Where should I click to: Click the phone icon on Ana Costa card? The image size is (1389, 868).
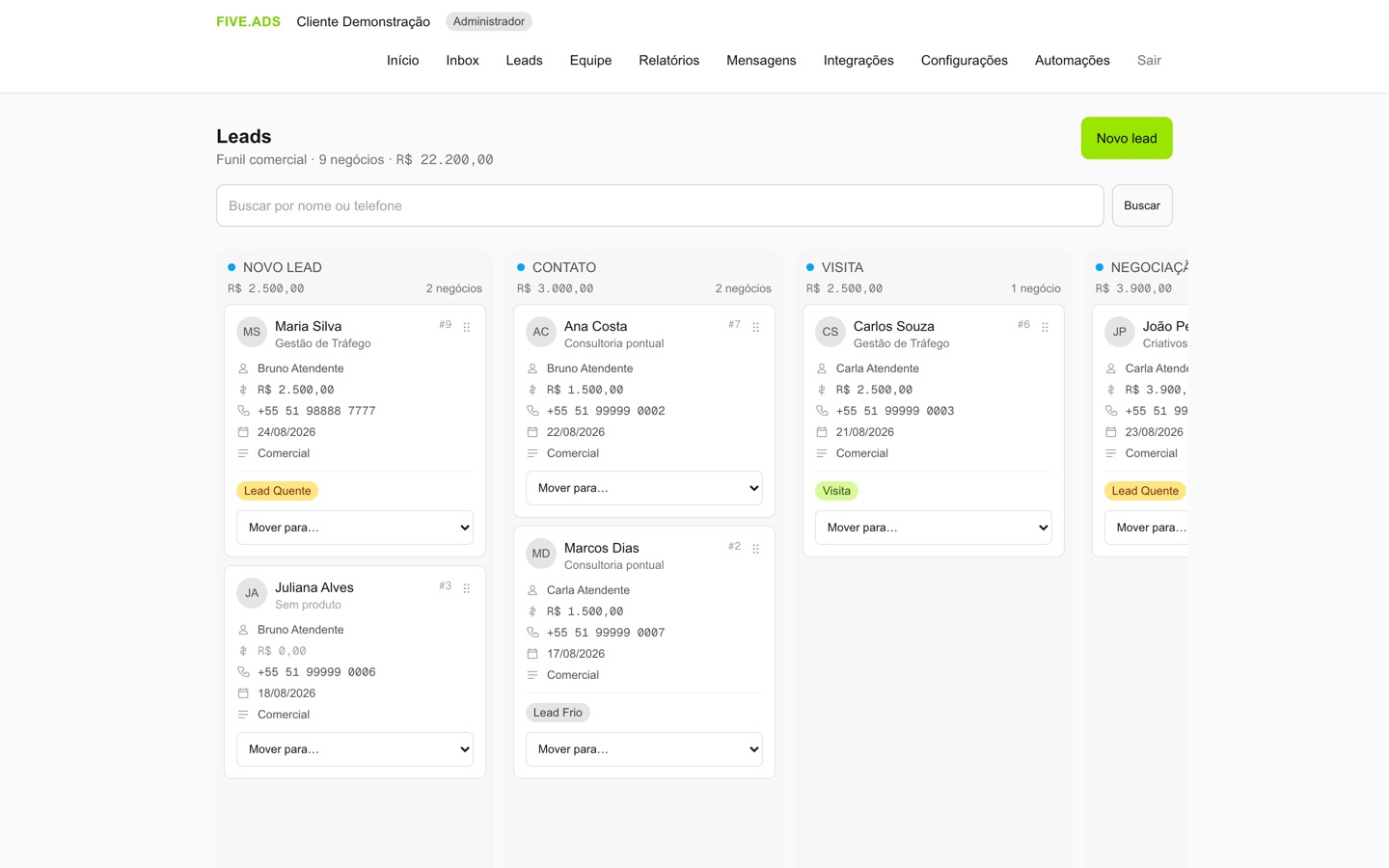[532, 411]
